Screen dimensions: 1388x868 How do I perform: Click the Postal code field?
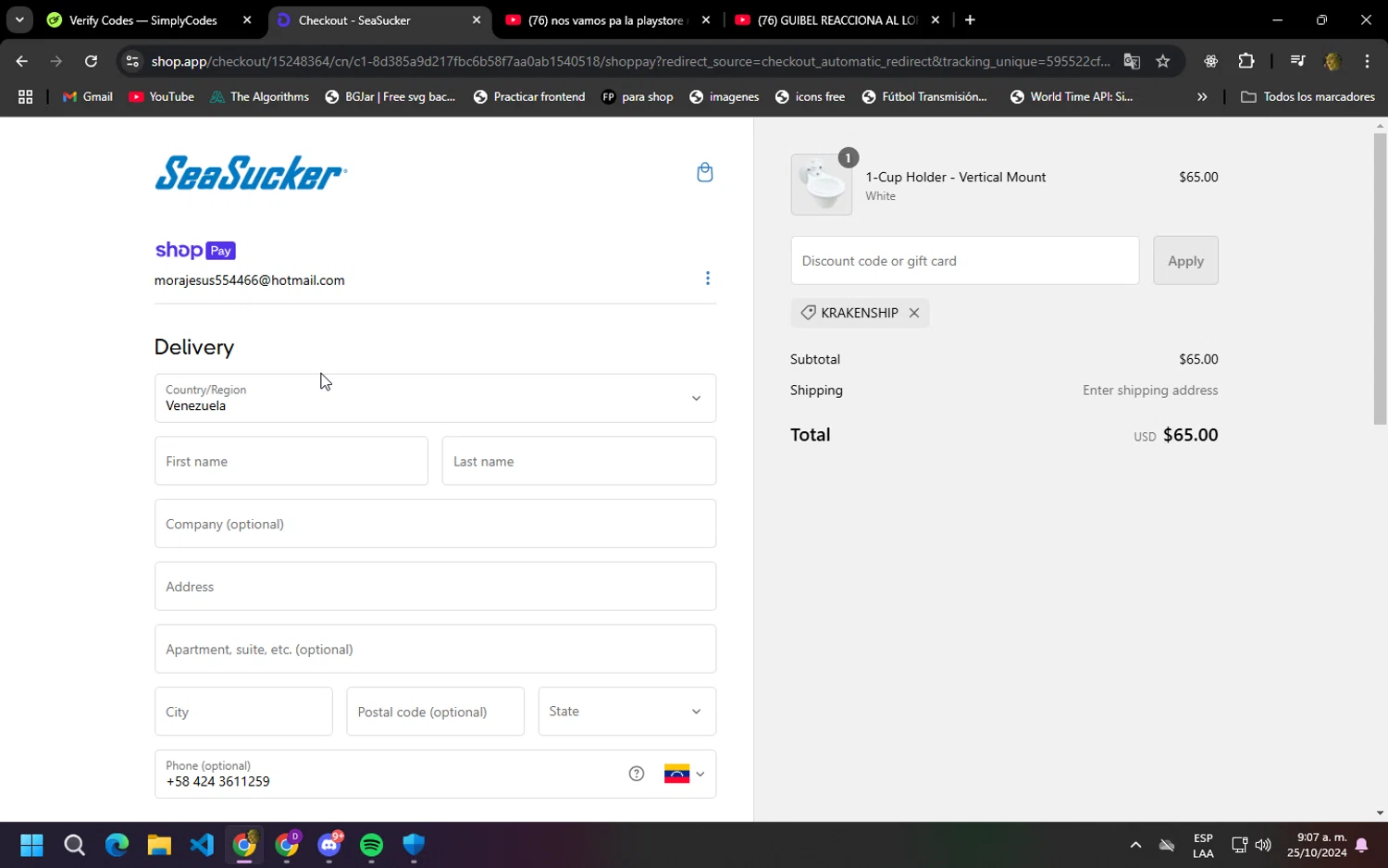click(x=436, y=712)
